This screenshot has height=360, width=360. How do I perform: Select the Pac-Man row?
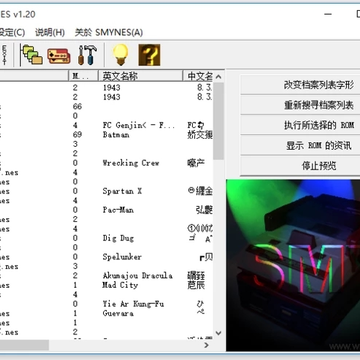pyautogui.click(x=107, y=210)
